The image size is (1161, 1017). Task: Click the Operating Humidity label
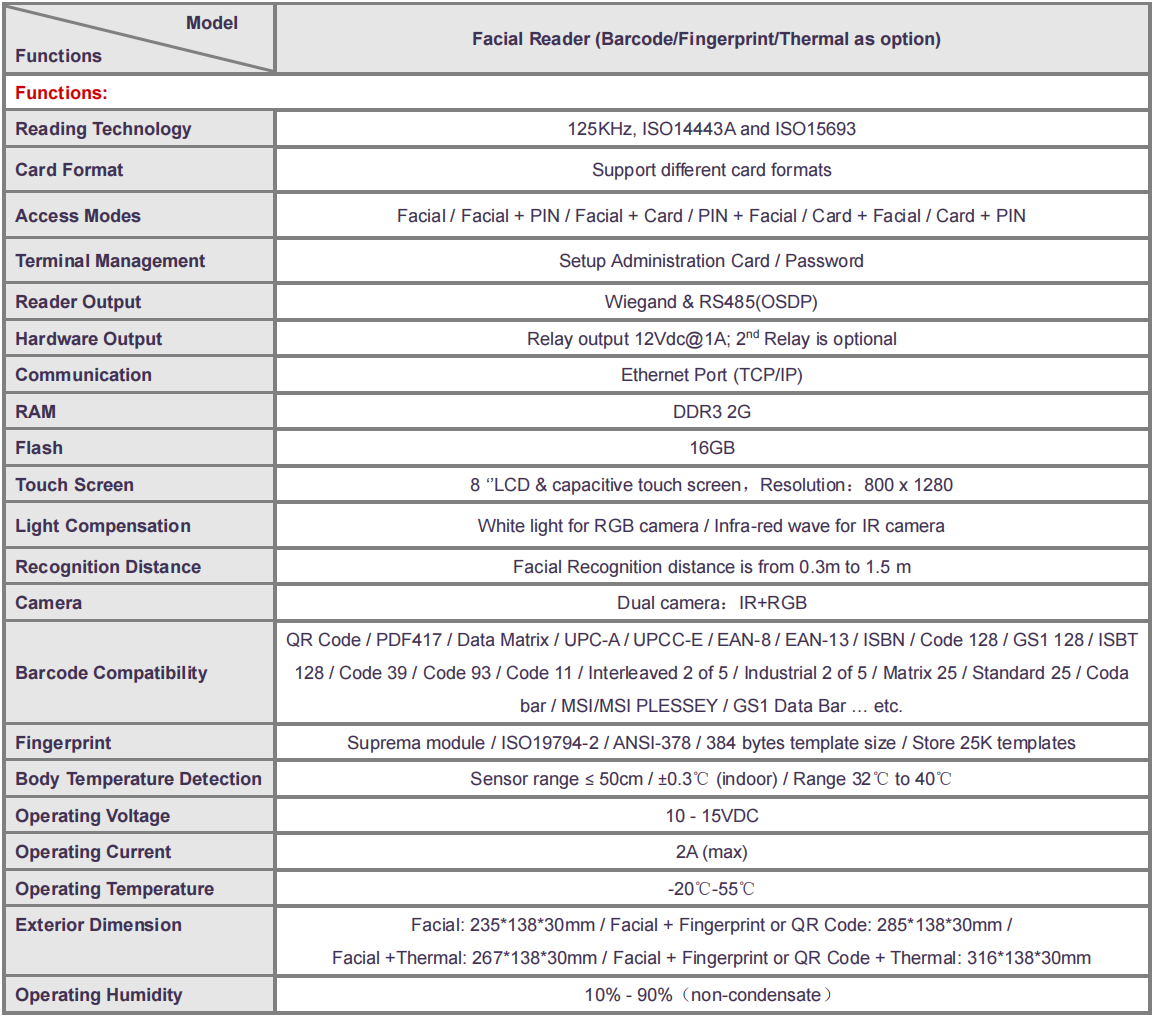click(x=99, y=995)
